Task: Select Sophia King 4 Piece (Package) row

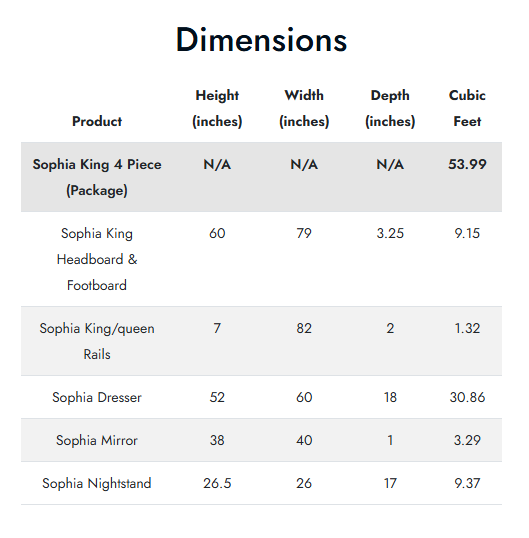Action: 261,177
